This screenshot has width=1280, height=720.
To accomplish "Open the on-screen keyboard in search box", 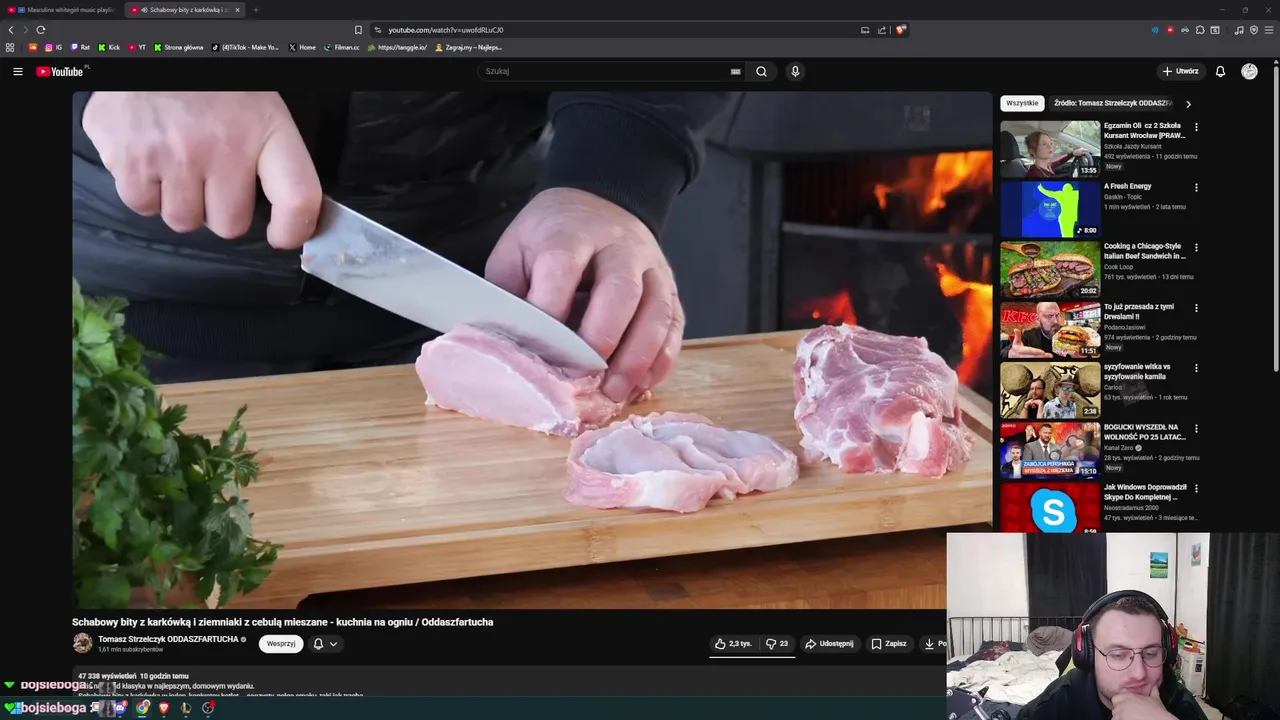I will click(736, 71).
